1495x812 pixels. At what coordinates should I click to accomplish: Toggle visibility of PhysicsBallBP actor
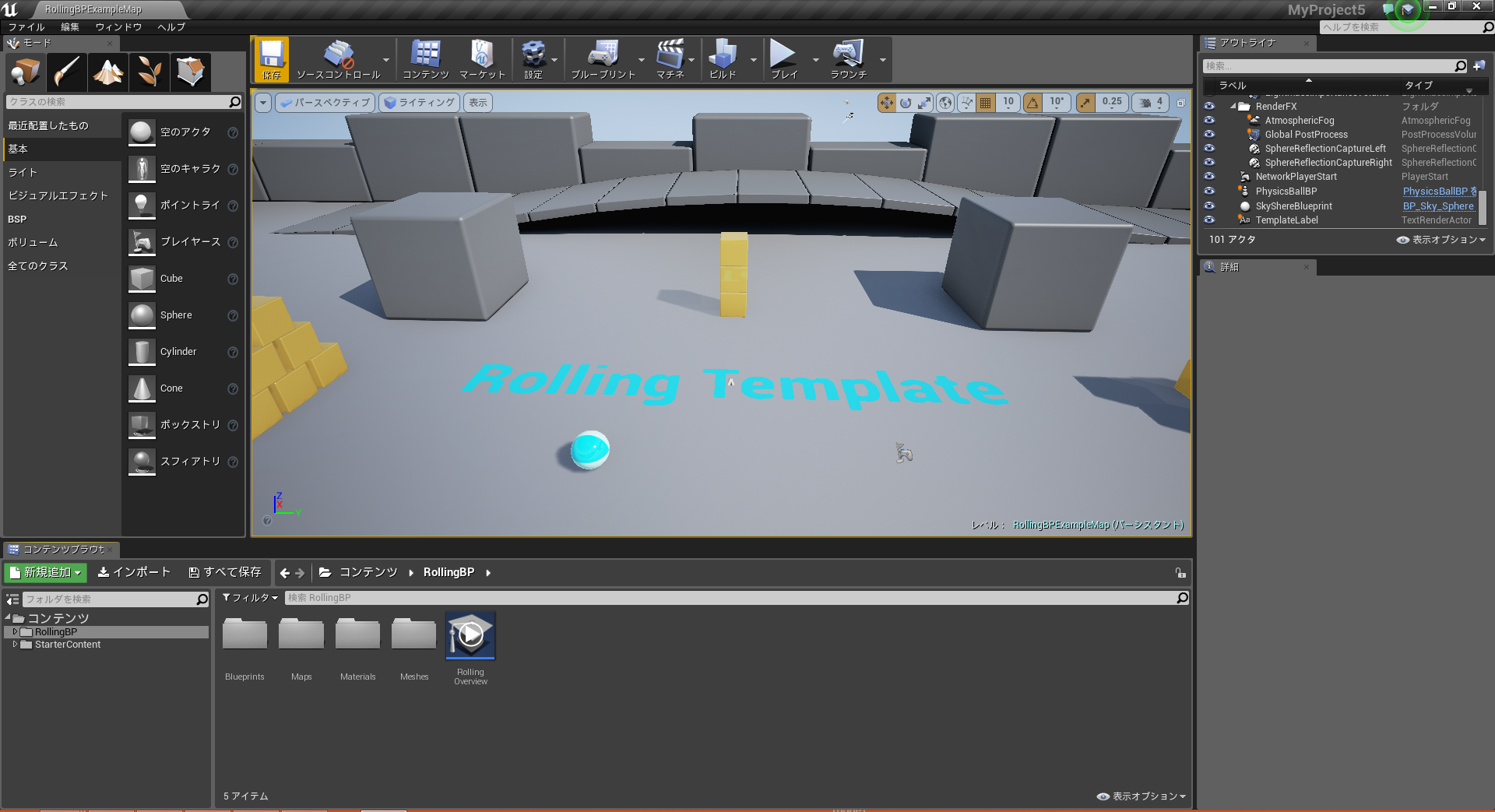(1209, 192)
